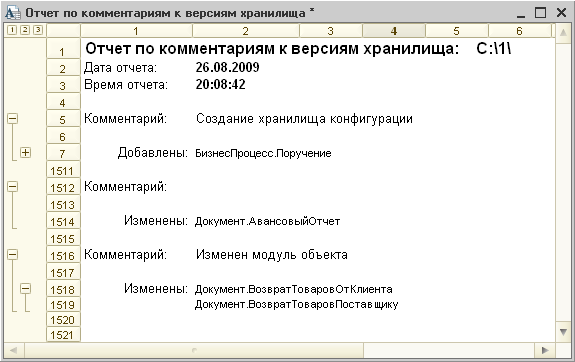Select row header 1520
Image resolution: width=575 pixels, height=362 pixels.
pos(63,319)
